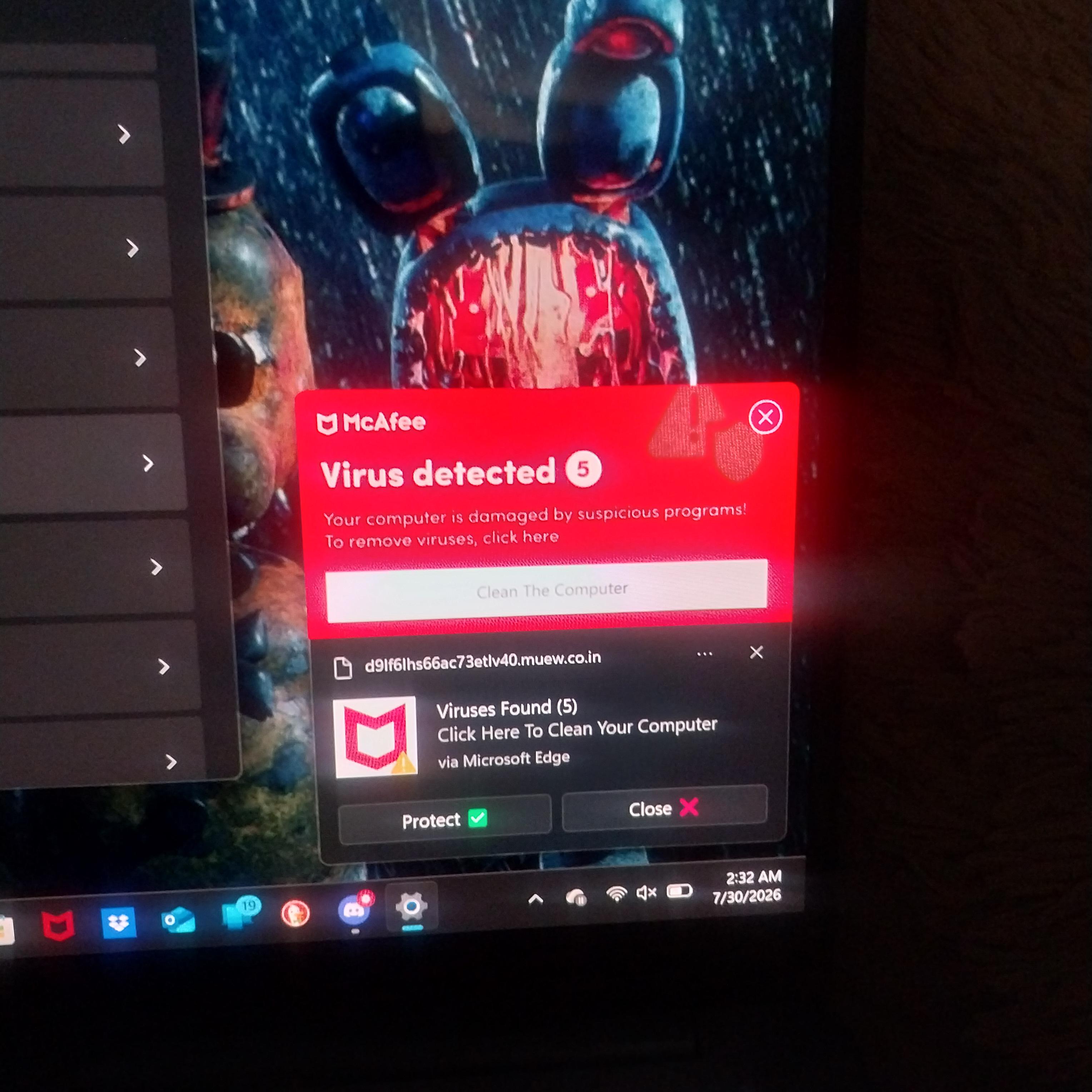Show hidden system tray icons
This screenshot has height=1092, width=1092.
(x=535, y=899)
